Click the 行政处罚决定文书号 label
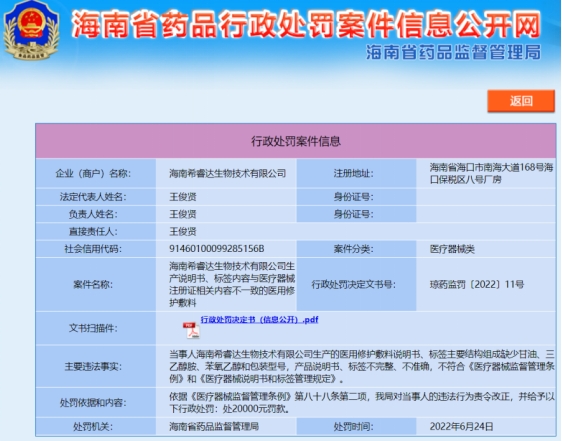This screenshot has width=562, height=441. 353,285
